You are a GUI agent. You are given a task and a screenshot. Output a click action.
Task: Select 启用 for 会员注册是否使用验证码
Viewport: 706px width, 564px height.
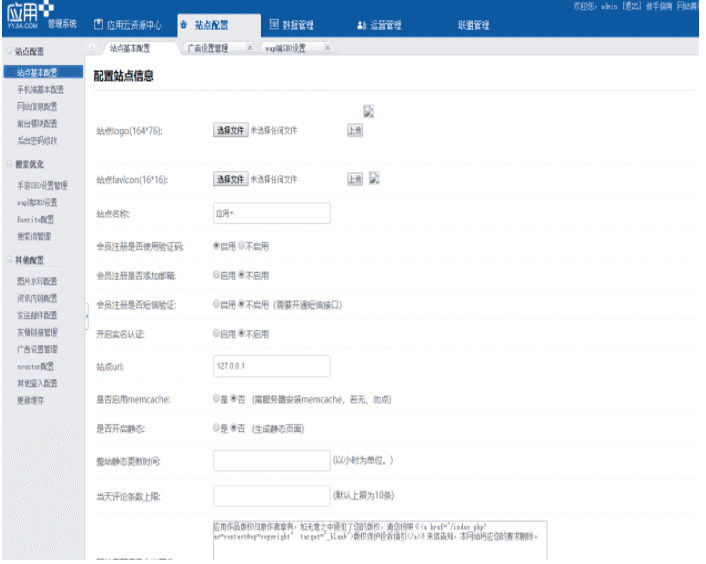tap(217, 246)
